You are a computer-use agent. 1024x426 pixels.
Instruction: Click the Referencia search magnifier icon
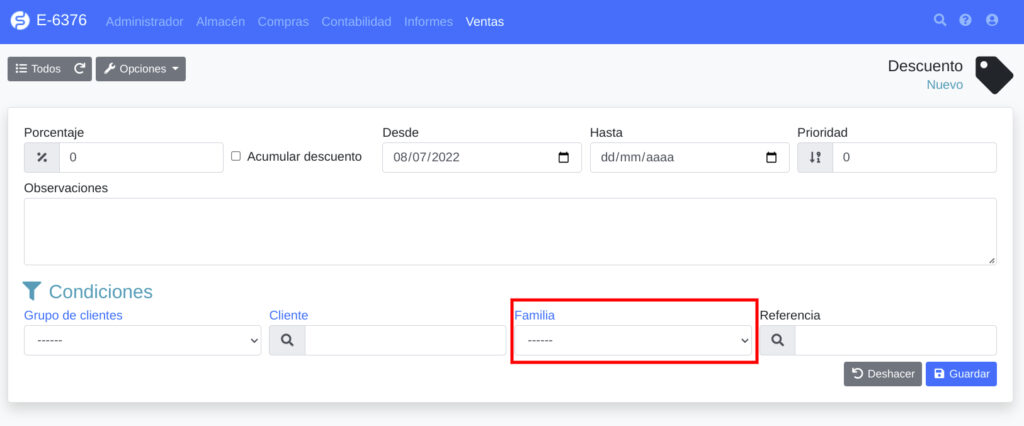(777, 341)
